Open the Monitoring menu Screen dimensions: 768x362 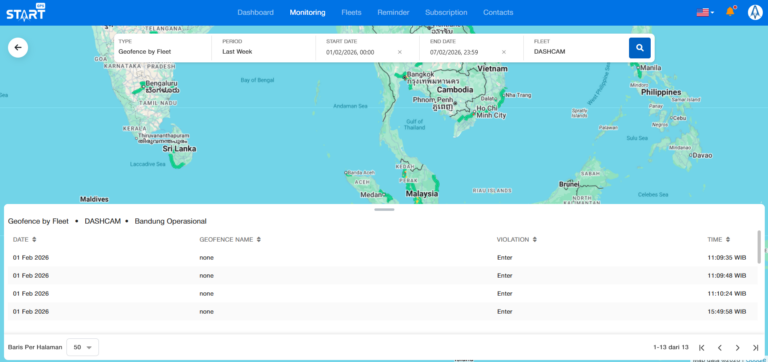308,12
